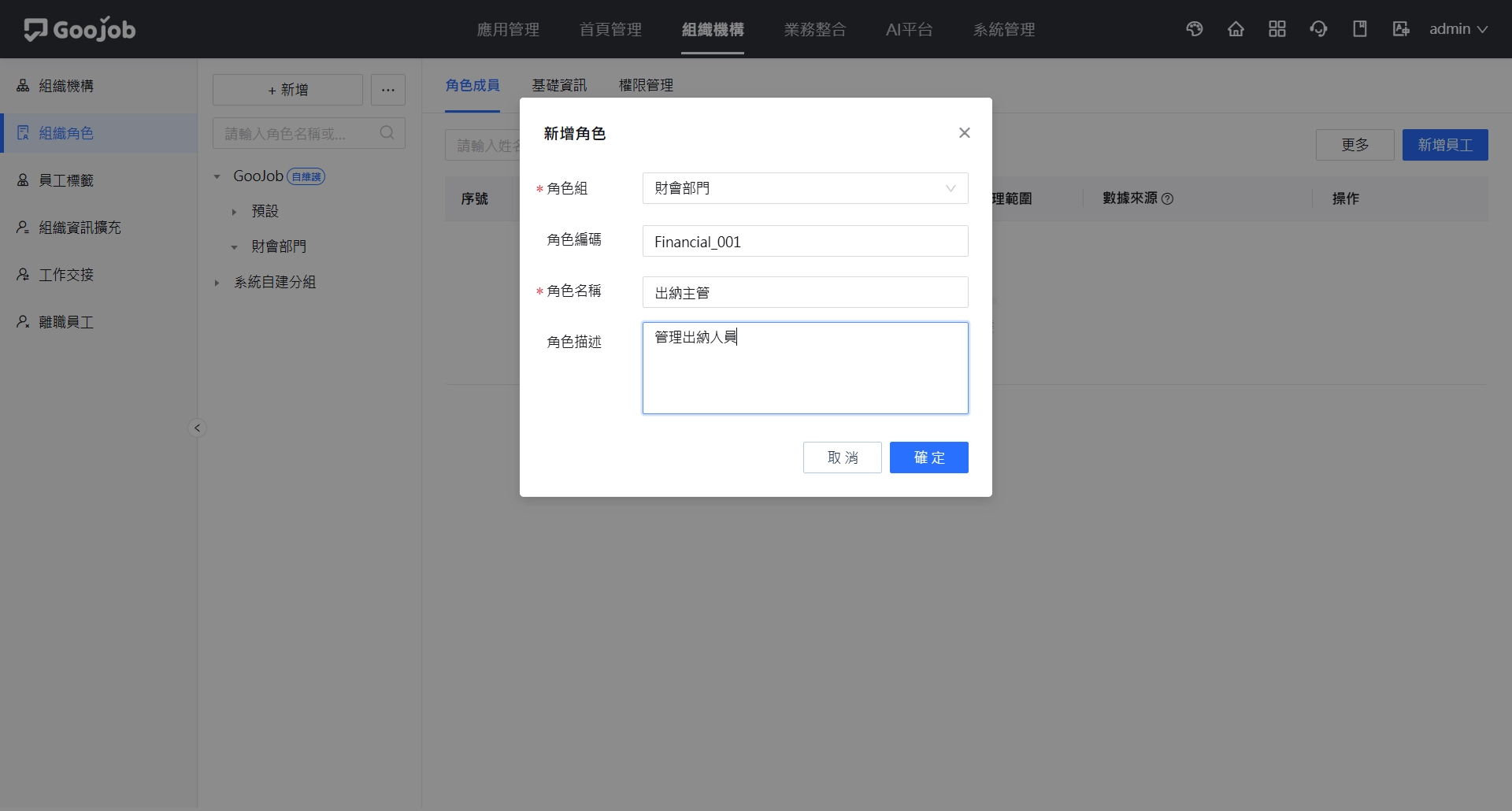Switch to the 權限管理 tab
Image resolution: width=1512 pixels, height=811 pixels.
(646, 85)
